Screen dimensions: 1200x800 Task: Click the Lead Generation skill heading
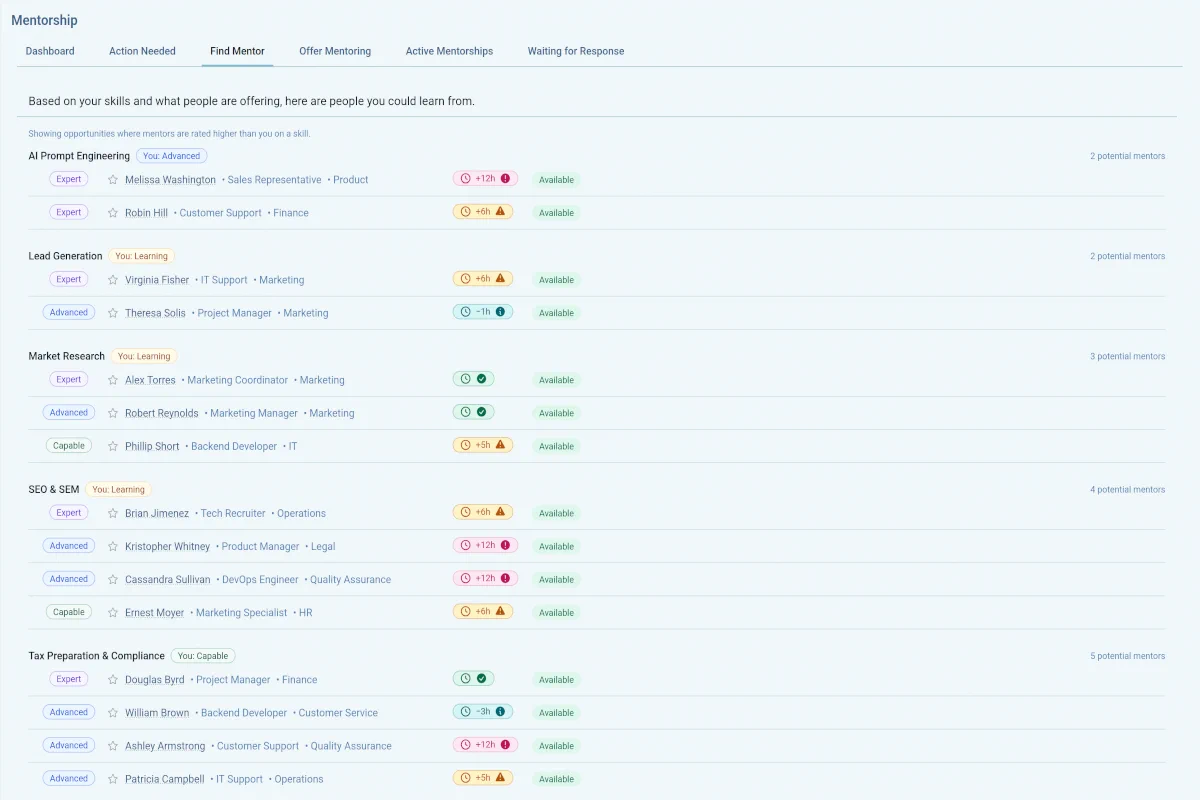click(65, 256)
